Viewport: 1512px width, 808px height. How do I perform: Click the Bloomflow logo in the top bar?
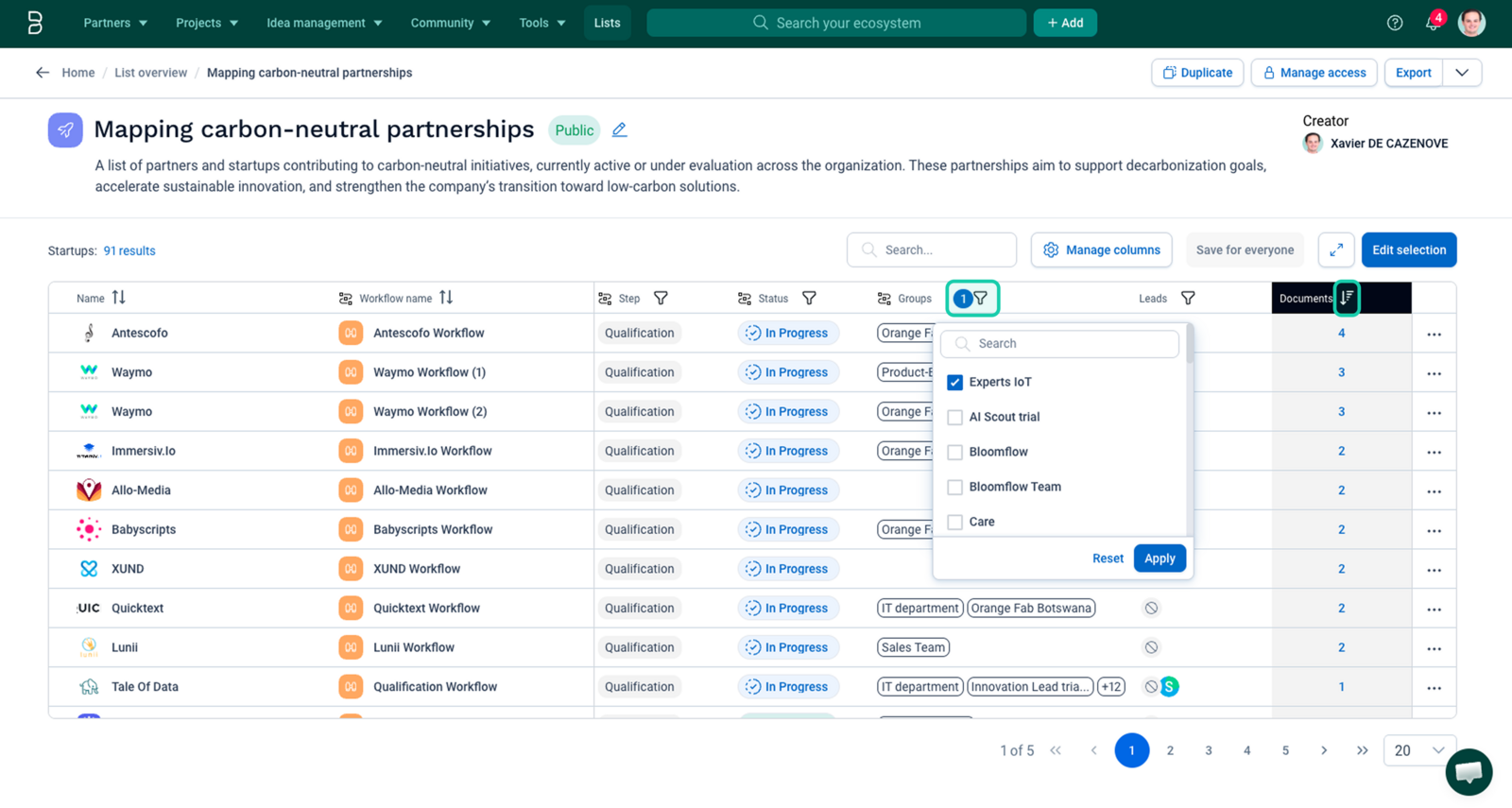[x=35, y=23]
